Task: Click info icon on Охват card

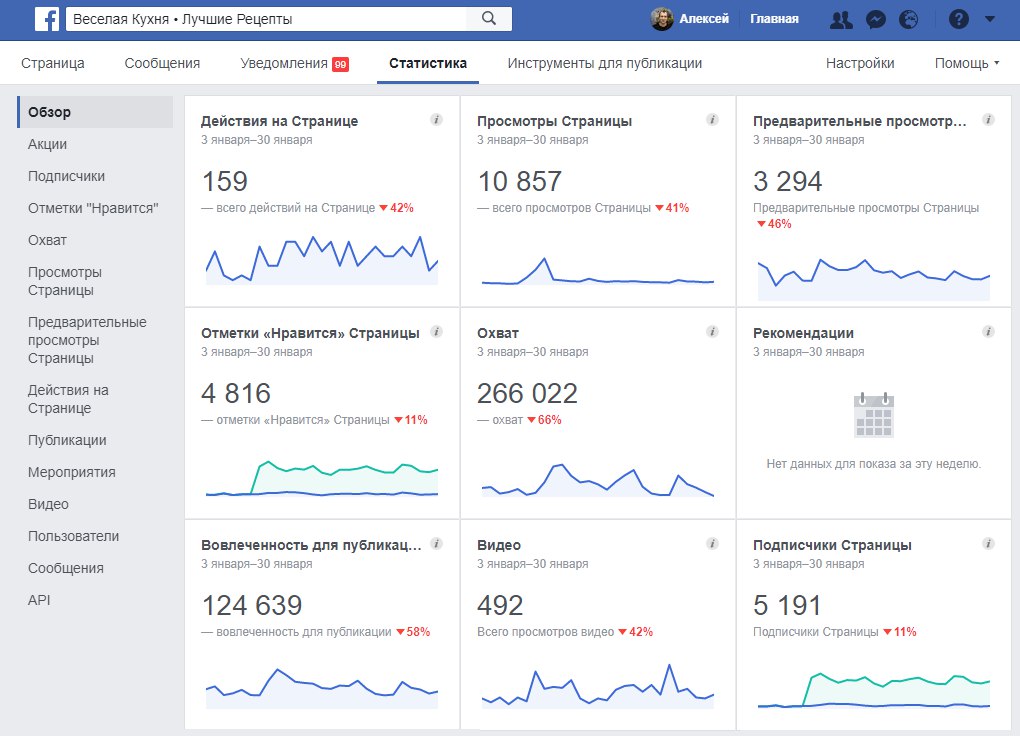Action: point(712,332)
